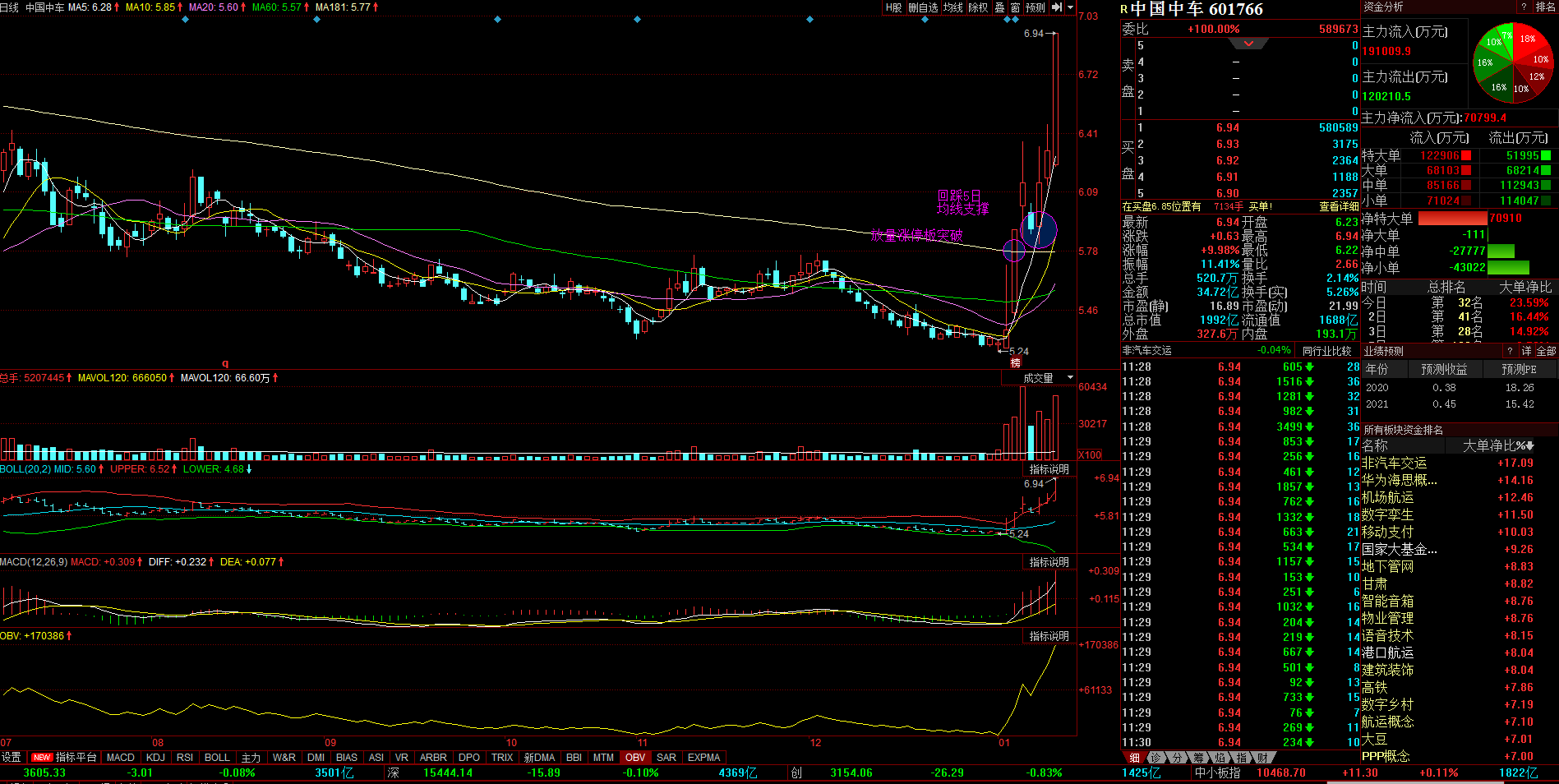1559x784 pixels.
Task: Click the 排名 button in 资金分析 header
Action: click(1545, 7)
